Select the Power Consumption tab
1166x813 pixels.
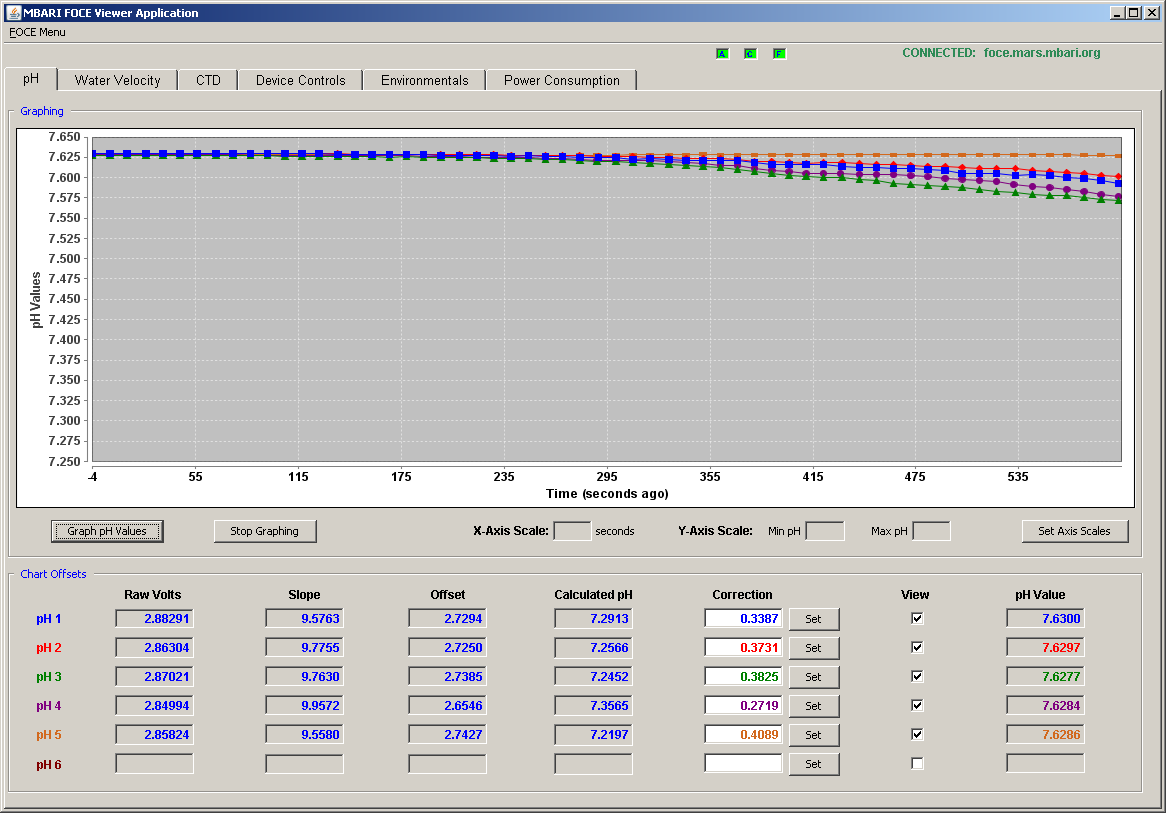[x=561, y=80]
